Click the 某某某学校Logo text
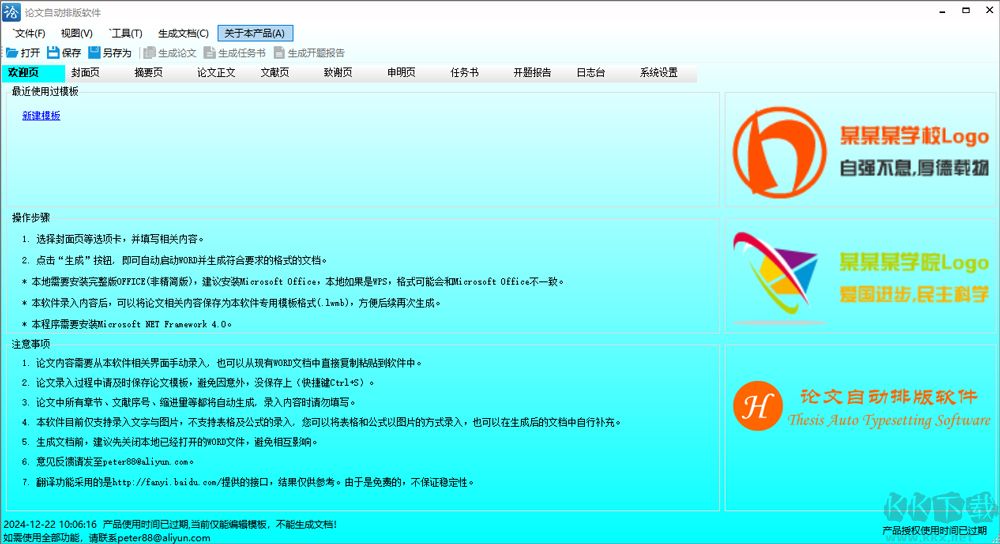The height and width of the screenshot is (544, 1000). (x=913, y=136)
